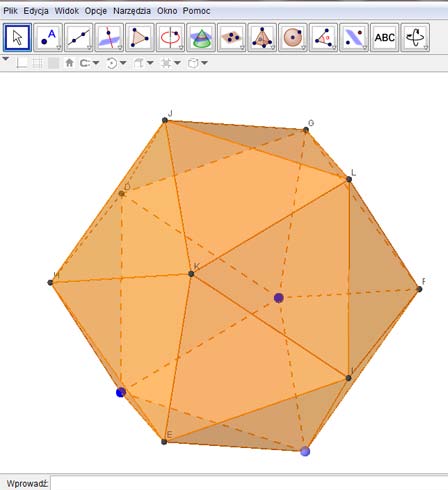The image size is (448, 490).
Task: Select the light blue point at the bottom vertex
Action: tap(305, 451)
